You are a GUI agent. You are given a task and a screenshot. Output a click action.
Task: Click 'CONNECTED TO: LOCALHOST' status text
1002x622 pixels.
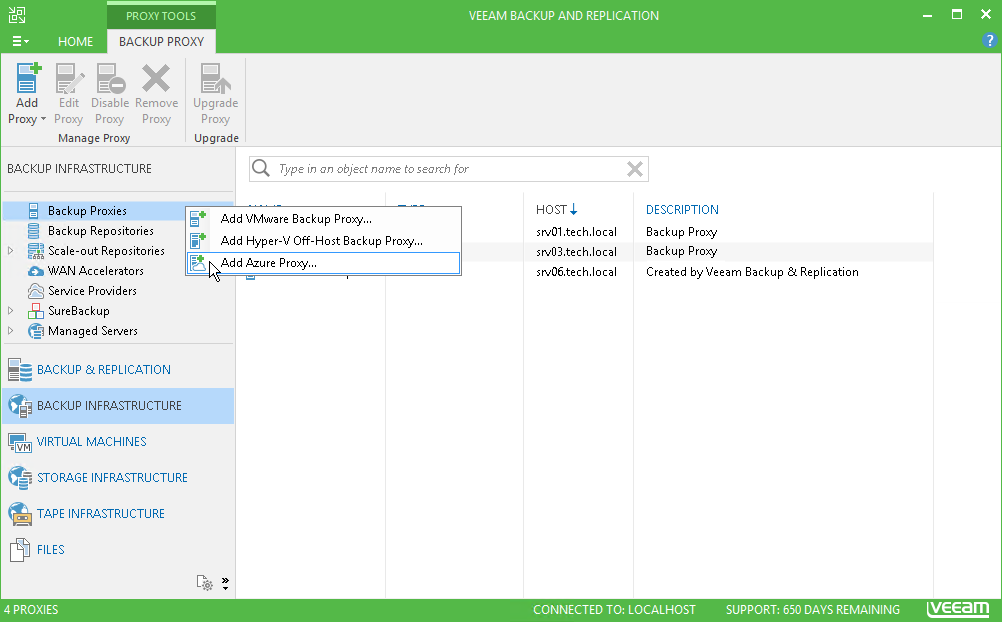[x=614, y=610]
